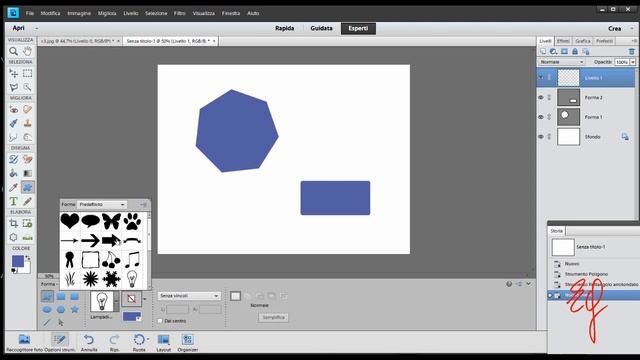Select the Rectangular Marquee tool

pyautogui.click(x=27, y=73)
